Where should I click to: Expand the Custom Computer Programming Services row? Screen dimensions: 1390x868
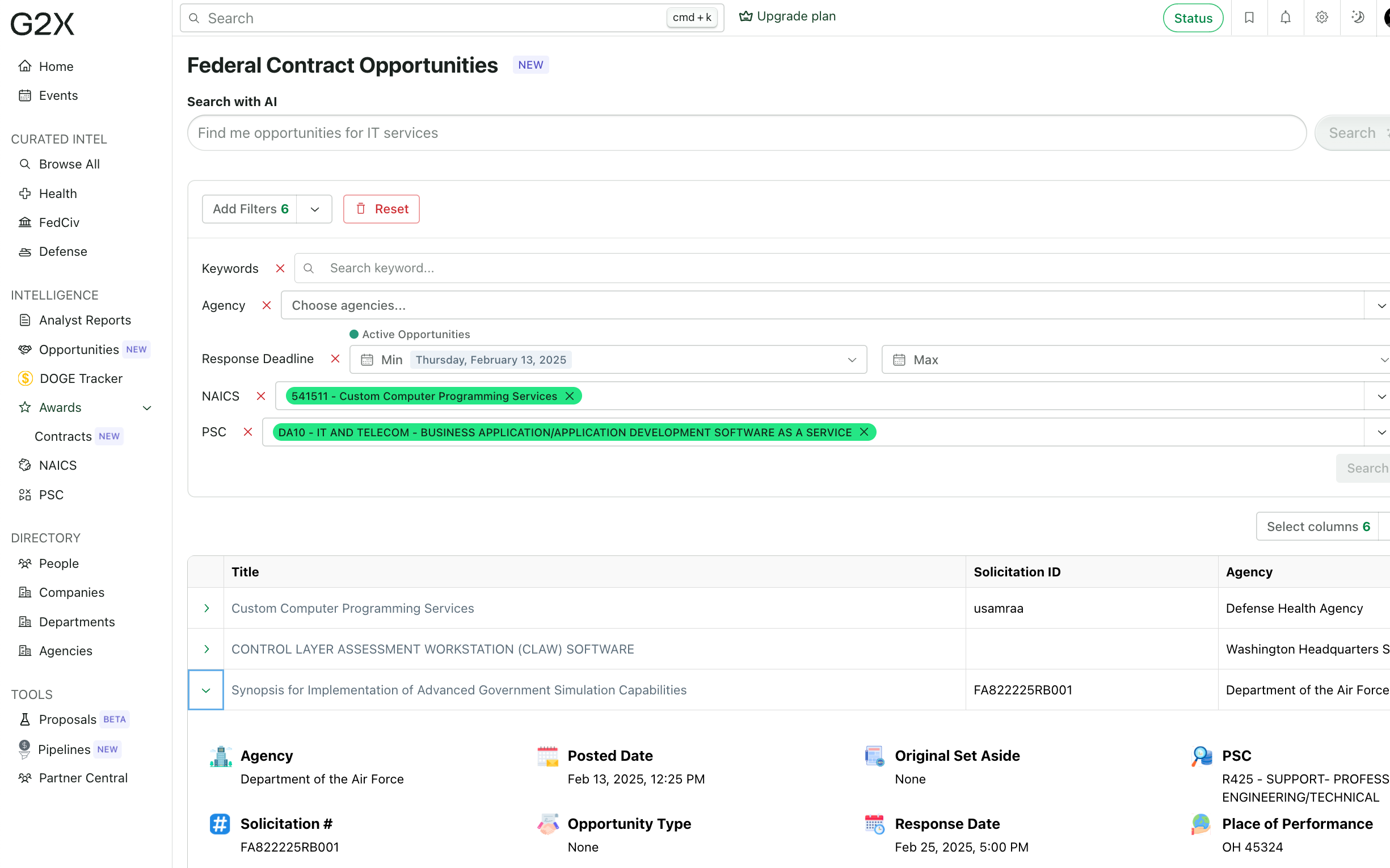click(x=206, y=608)
